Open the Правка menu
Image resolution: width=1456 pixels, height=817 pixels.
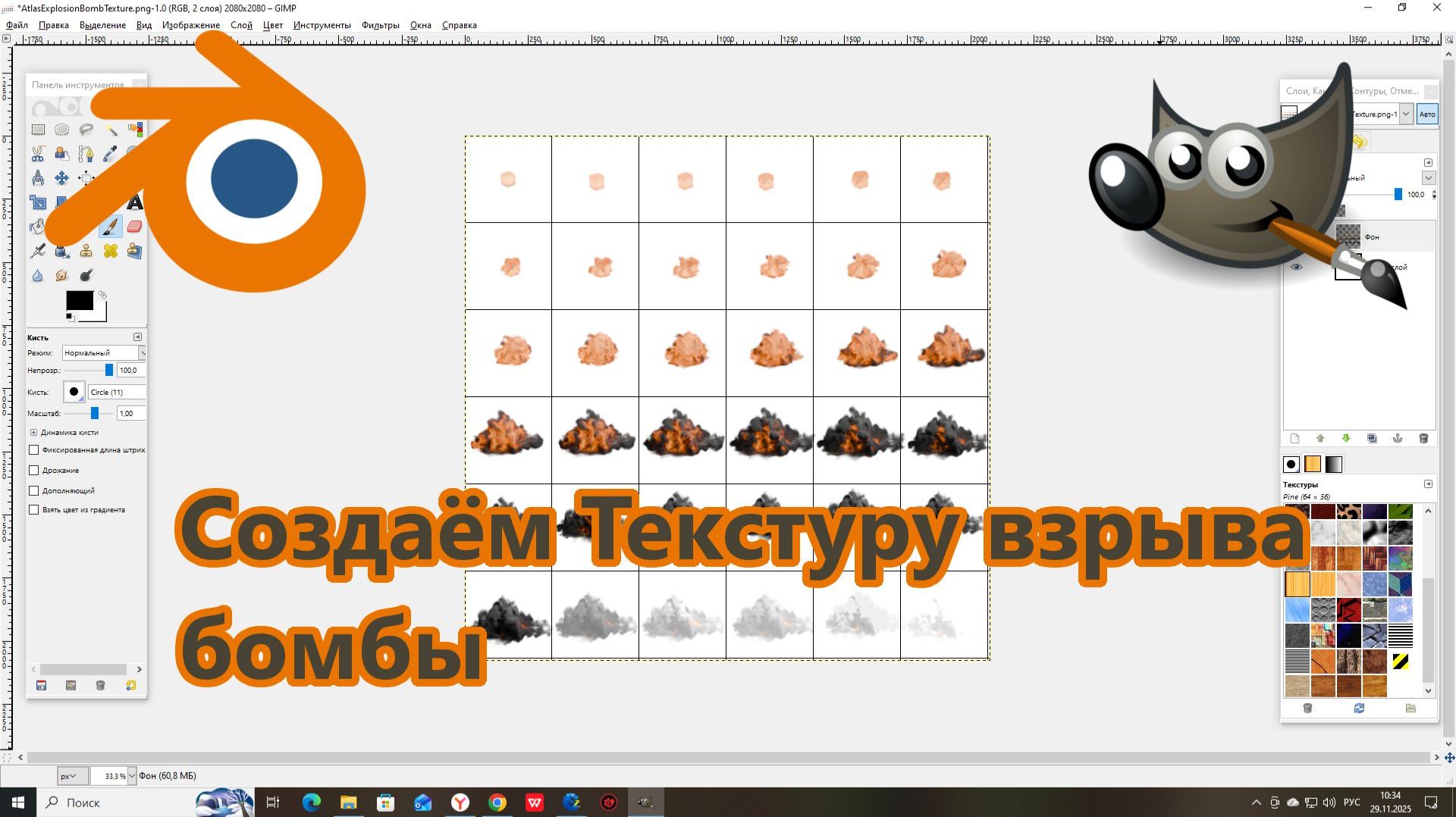54,25
